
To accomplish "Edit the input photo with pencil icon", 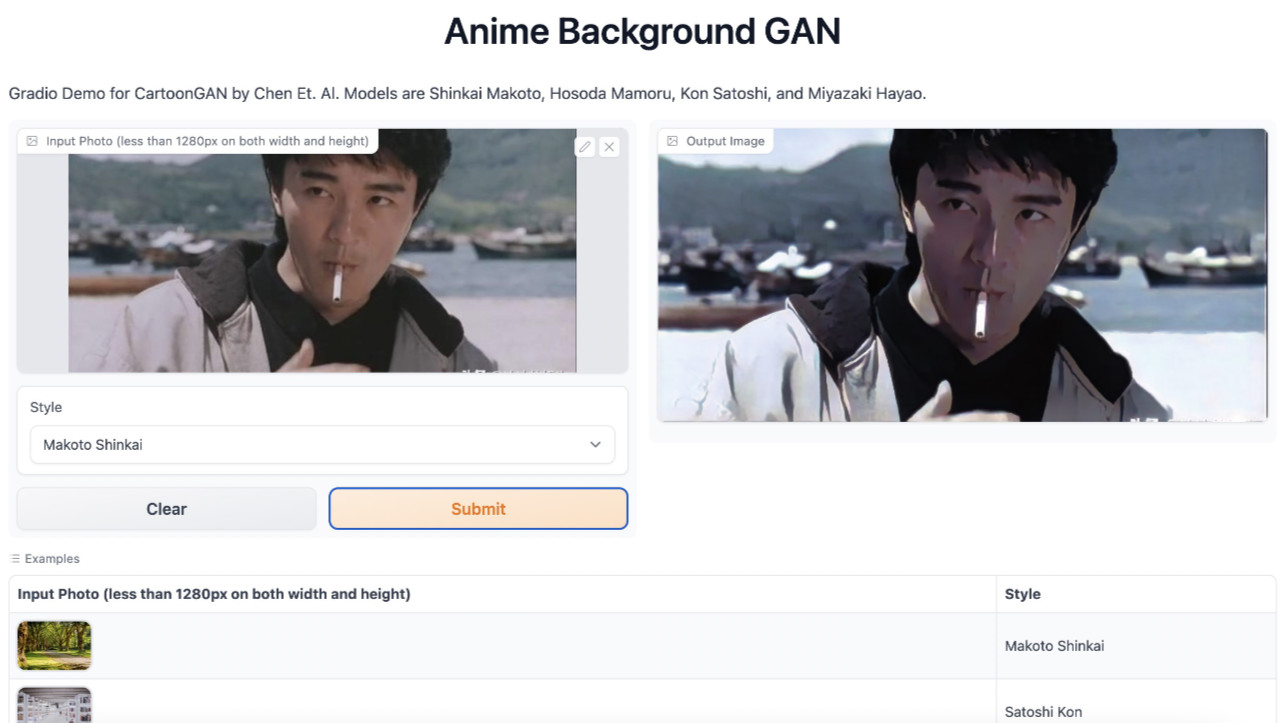I will [x=585, y=147].
